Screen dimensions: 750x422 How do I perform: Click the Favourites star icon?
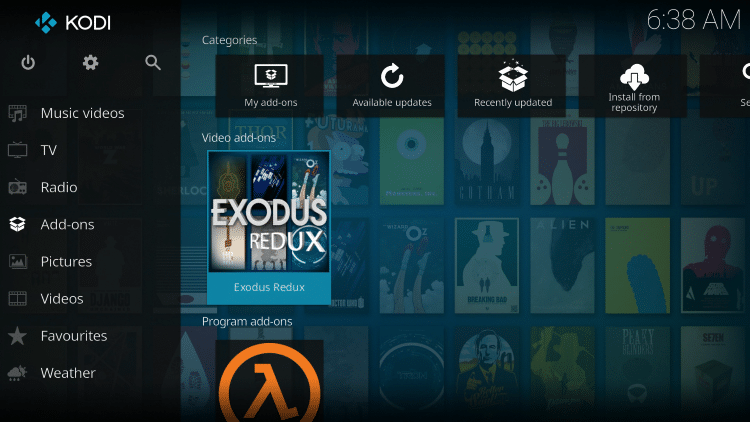point(18,336)
